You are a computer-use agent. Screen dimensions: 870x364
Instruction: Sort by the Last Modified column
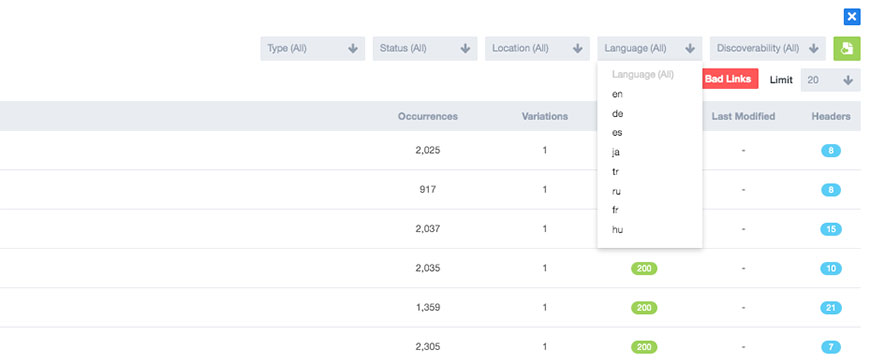pyautogui.click(x=743, y=117)
